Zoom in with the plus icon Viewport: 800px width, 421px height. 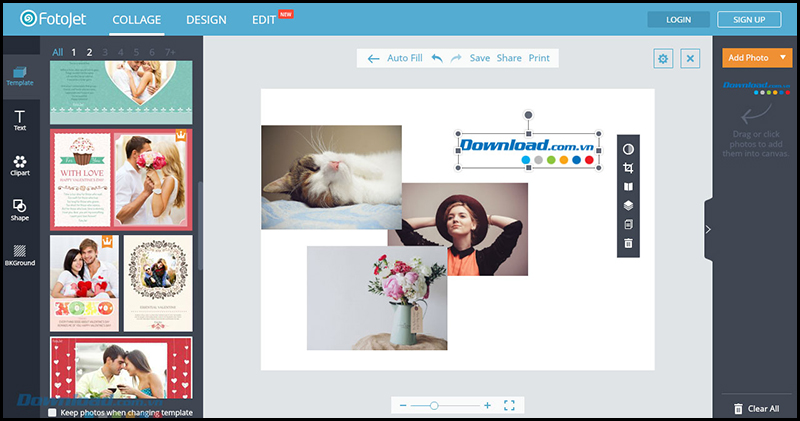click(487, 405)
